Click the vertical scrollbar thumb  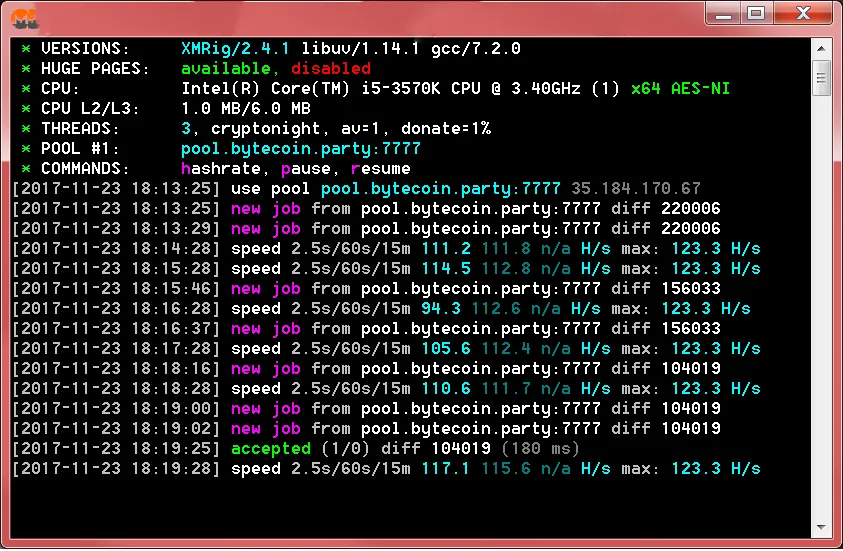pos(821,78)
